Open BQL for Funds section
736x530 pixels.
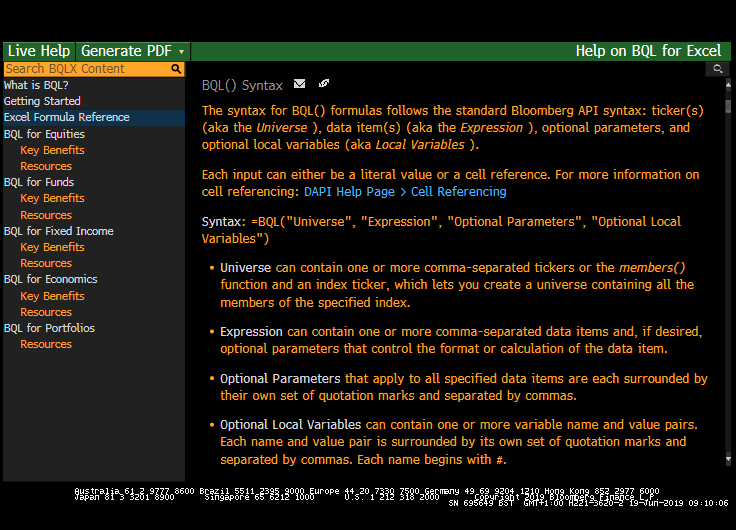coord(39,182)
